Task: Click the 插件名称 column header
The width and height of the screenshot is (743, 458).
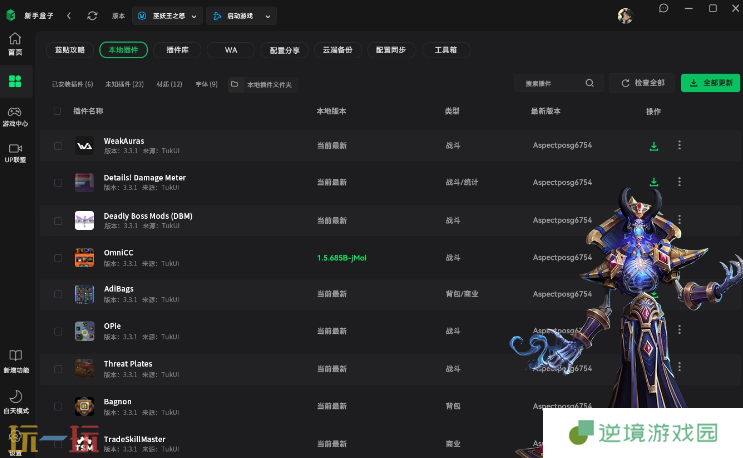Action: coord(88,111)
